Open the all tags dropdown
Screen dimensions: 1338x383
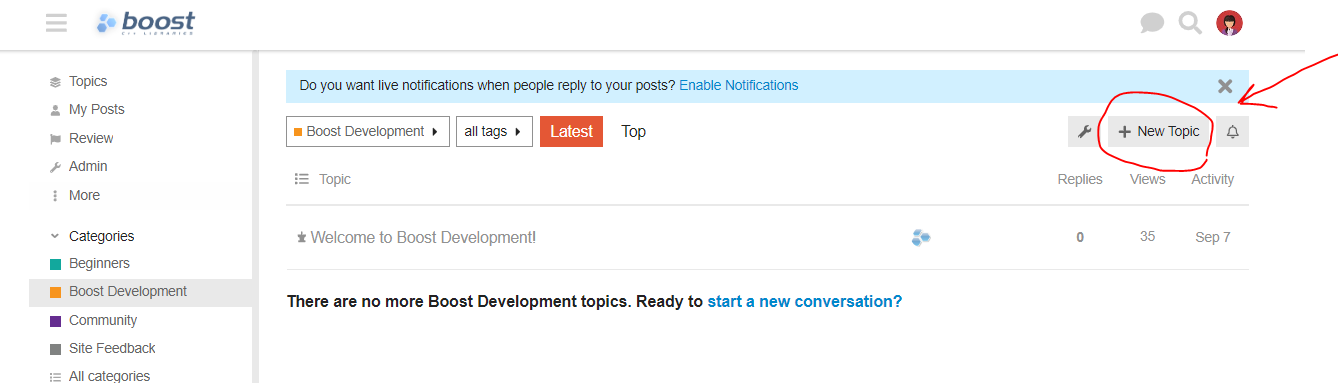pyautogui.click(x=494, y=131)
